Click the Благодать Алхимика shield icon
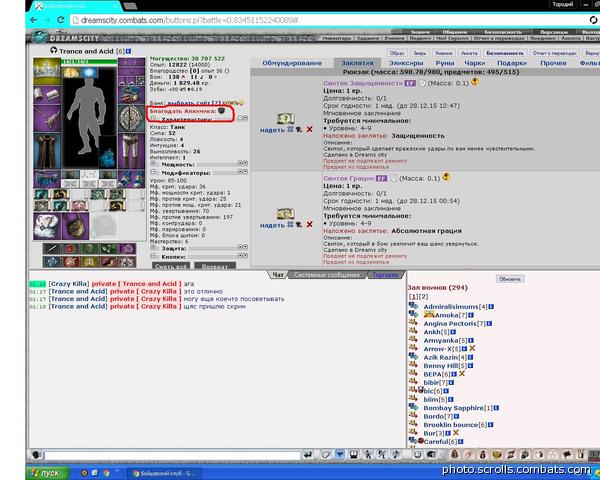This screenshot has height=480, width=600. 221,111
